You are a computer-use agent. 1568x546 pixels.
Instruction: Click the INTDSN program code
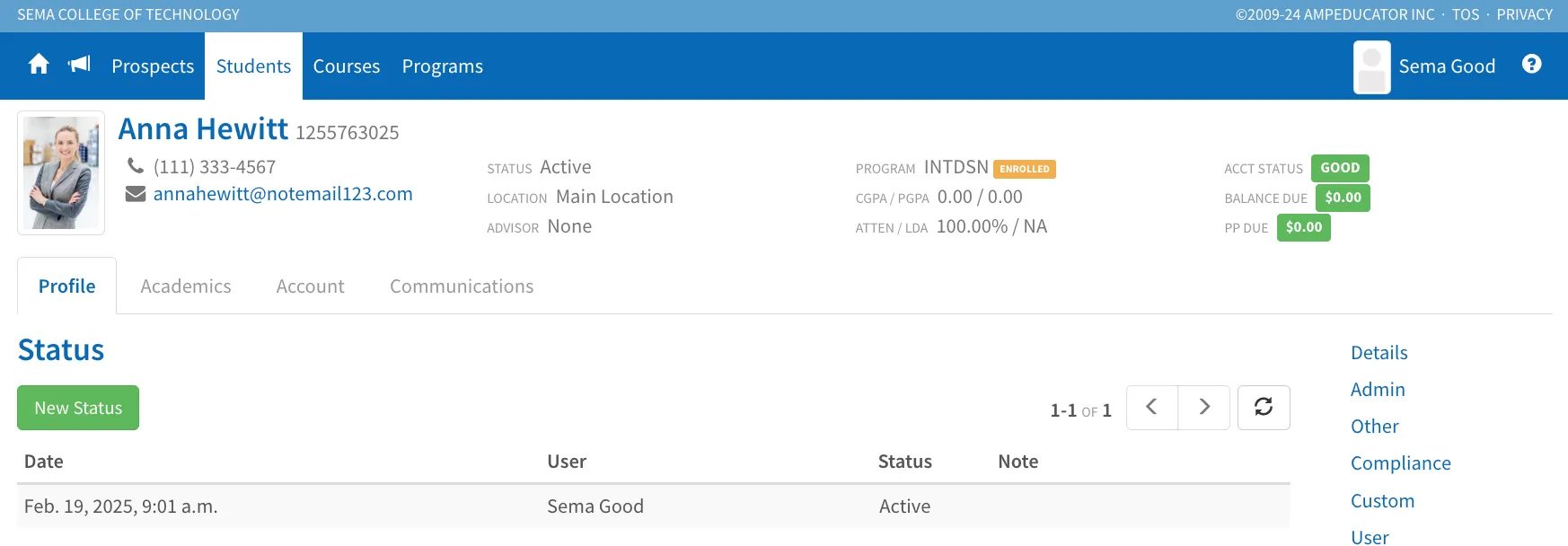pos(956,167)
